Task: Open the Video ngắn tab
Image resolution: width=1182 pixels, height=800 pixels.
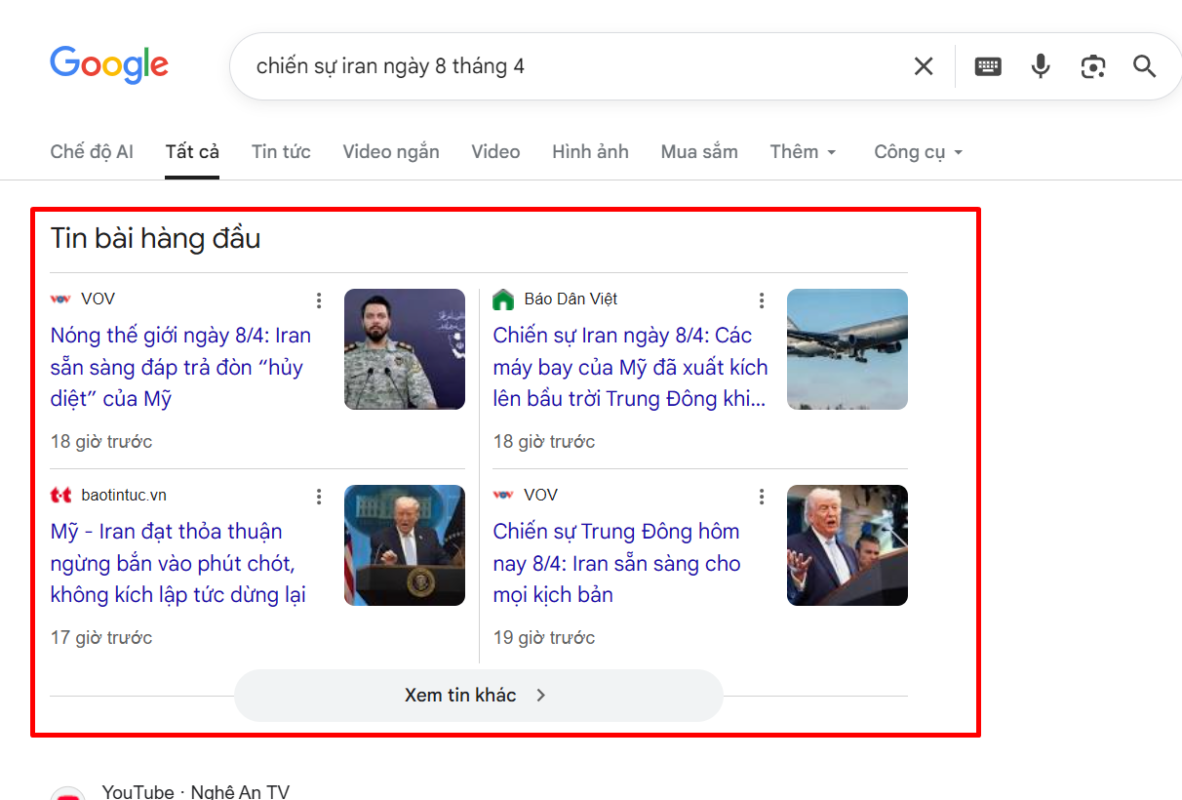Action: tap(391, 152)
